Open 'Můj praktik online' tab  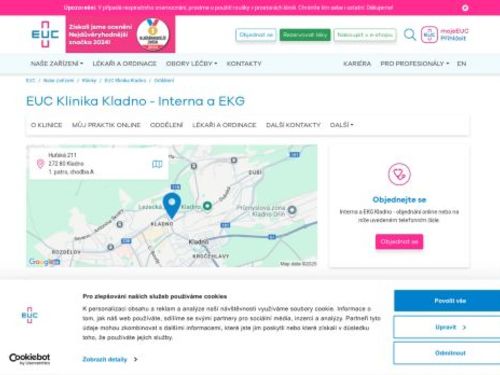click(106, 125)
